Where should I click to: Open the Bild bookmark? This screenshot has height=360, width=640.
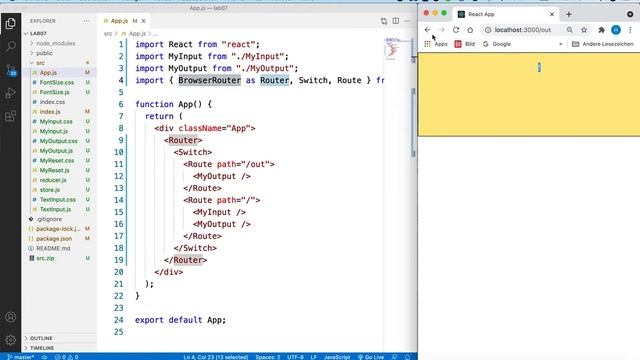click(x=465, y=44)
